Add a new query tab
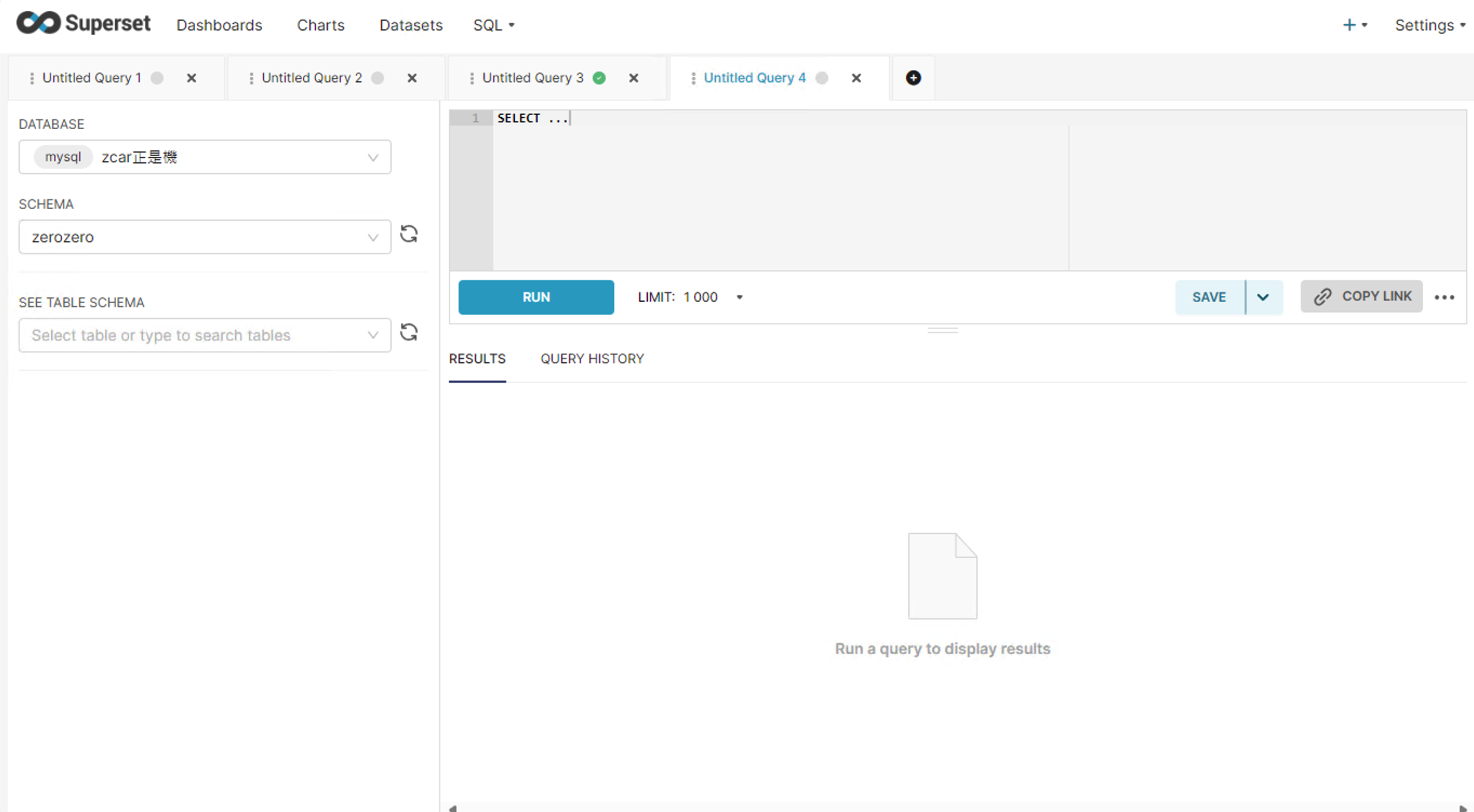The width and height of the screenshot is (1474, 812). [x=913, y=78]
